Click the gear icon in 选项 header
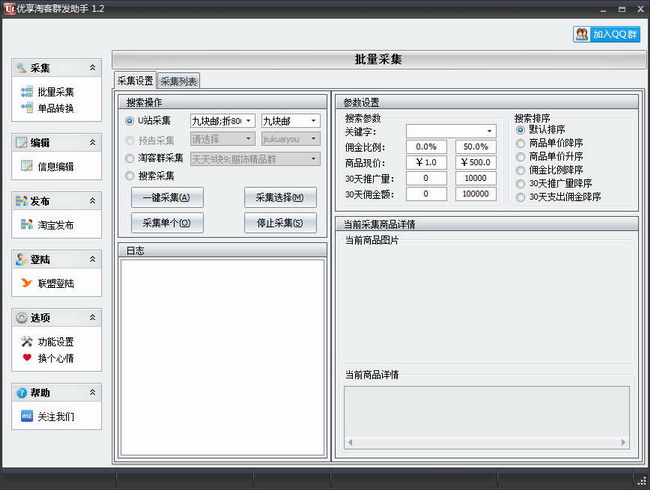This screenshot has width=650, height=490. (x=22, y=318)
